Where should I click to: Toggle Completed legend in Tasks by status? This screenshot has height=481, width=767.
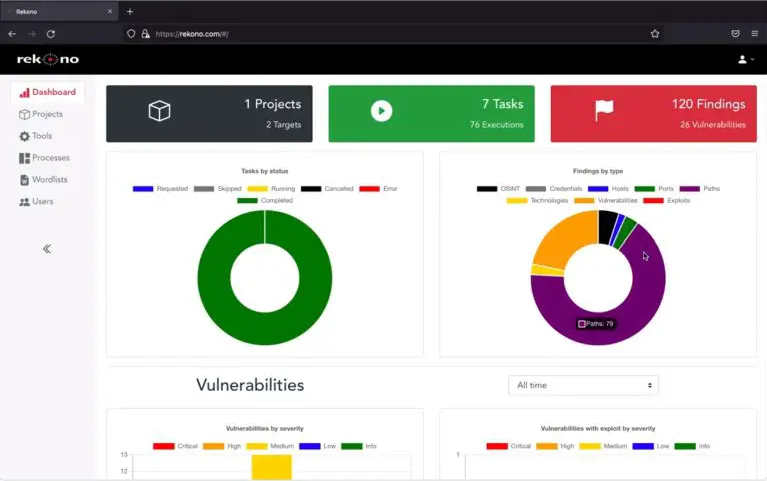(x=265, y=201)
